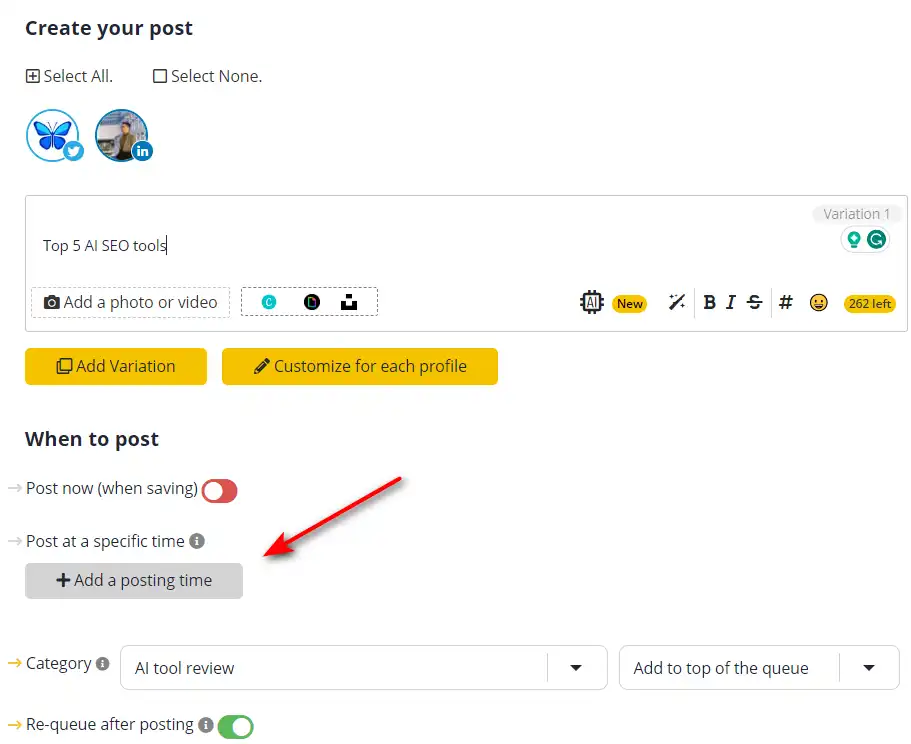Select the LinkedIn profile avatar
The width and height of the screenshot is (911, 744).
point(123,135)
